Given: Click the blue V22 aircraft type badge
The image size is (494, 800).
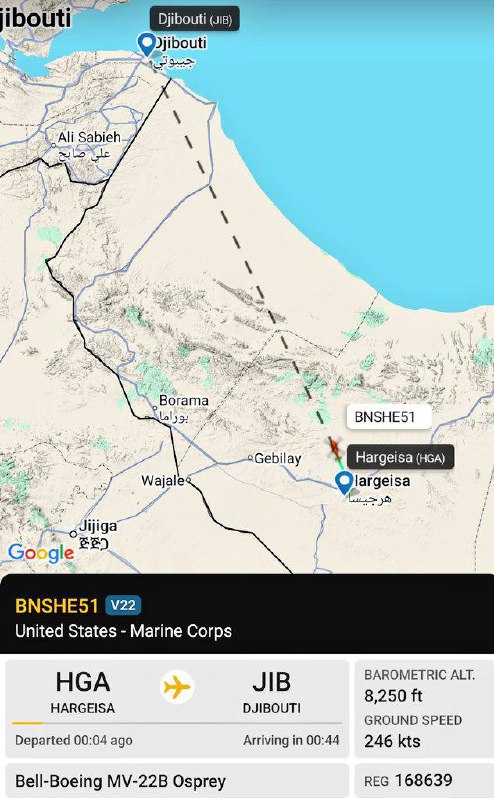Looking at the screenshot, I should 123,606.
